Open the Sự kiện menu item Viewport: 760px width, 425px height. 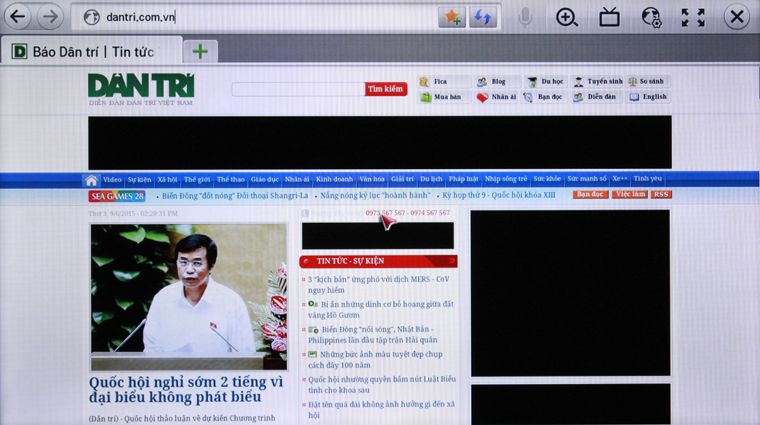tap(139, 180)
